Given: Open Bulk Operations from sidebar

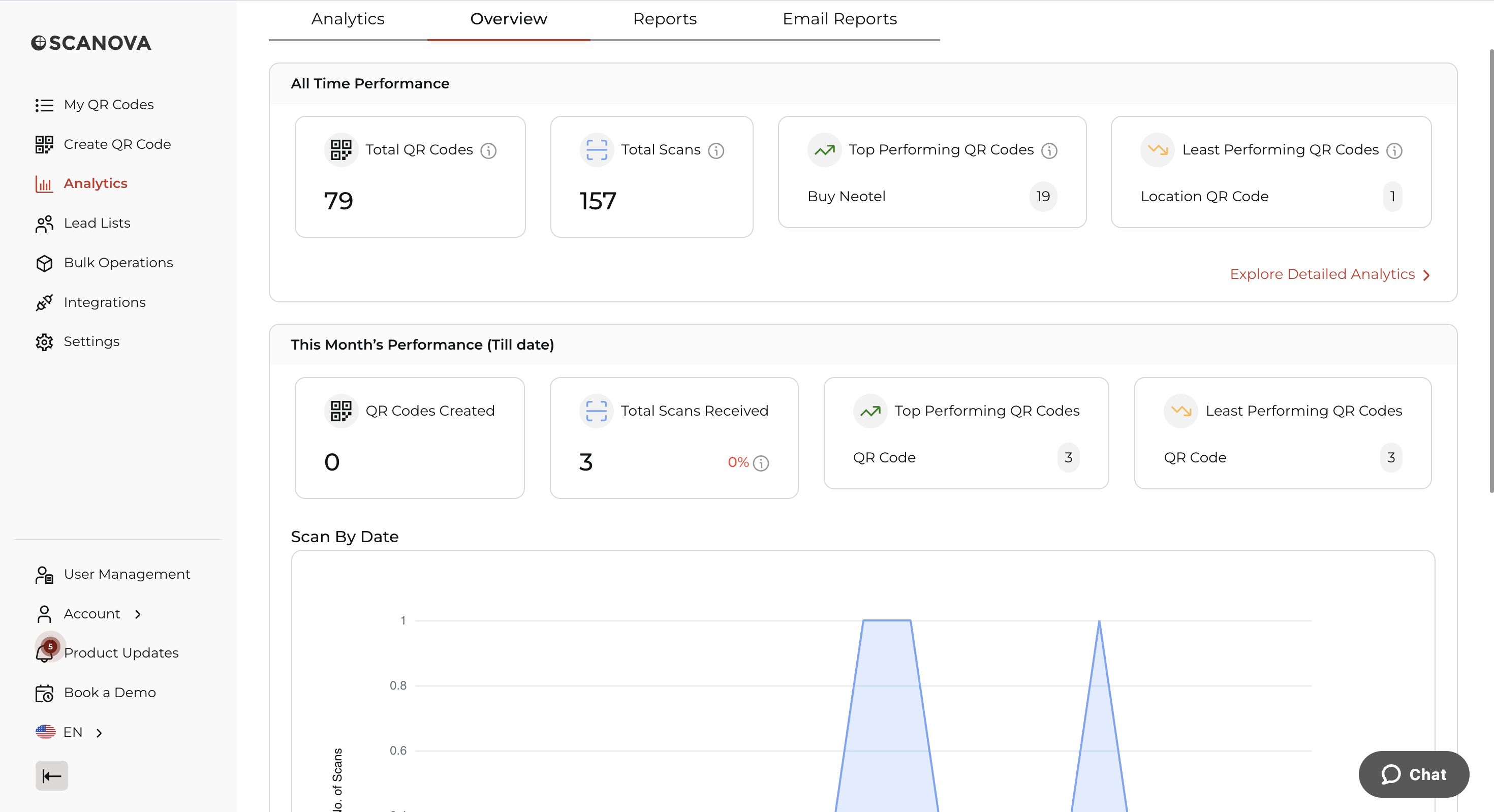Looking at the screenshot, I should point(118,263).
